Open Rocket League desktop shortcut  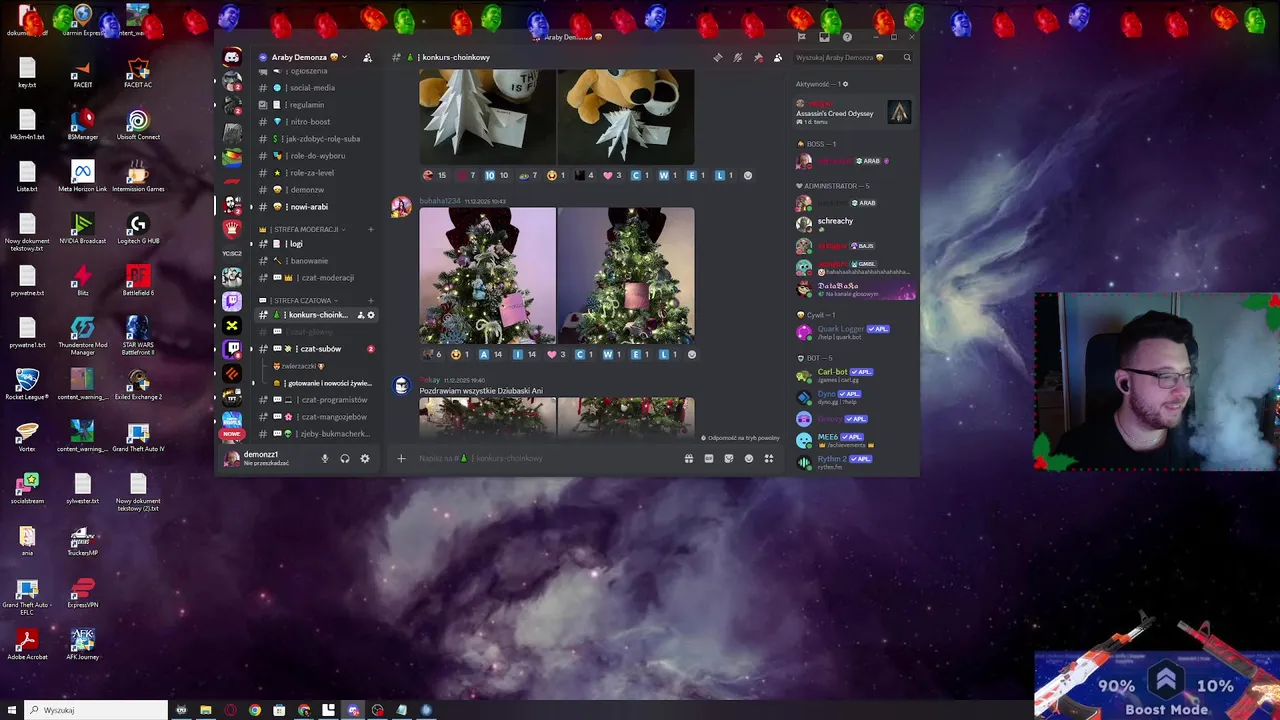point(27,385)
